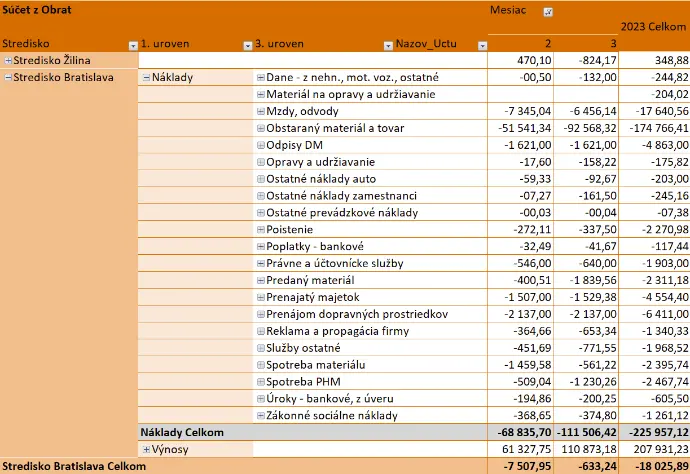Click the Bratislava month 2 total -7 507,95

click(527, 466)
